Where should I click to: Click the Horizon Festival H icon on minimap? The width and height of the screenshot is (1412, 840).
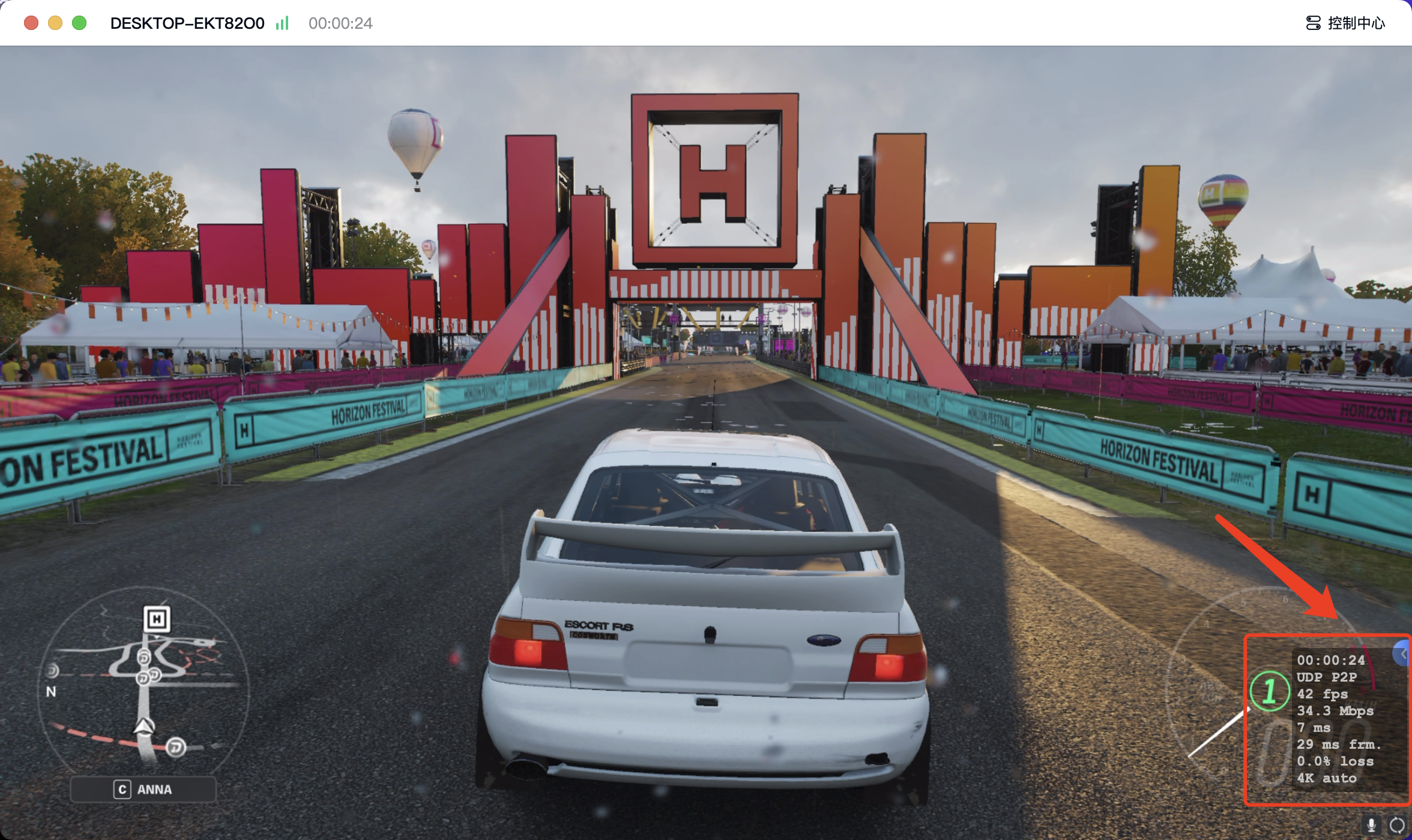click(x=157, y=619)
